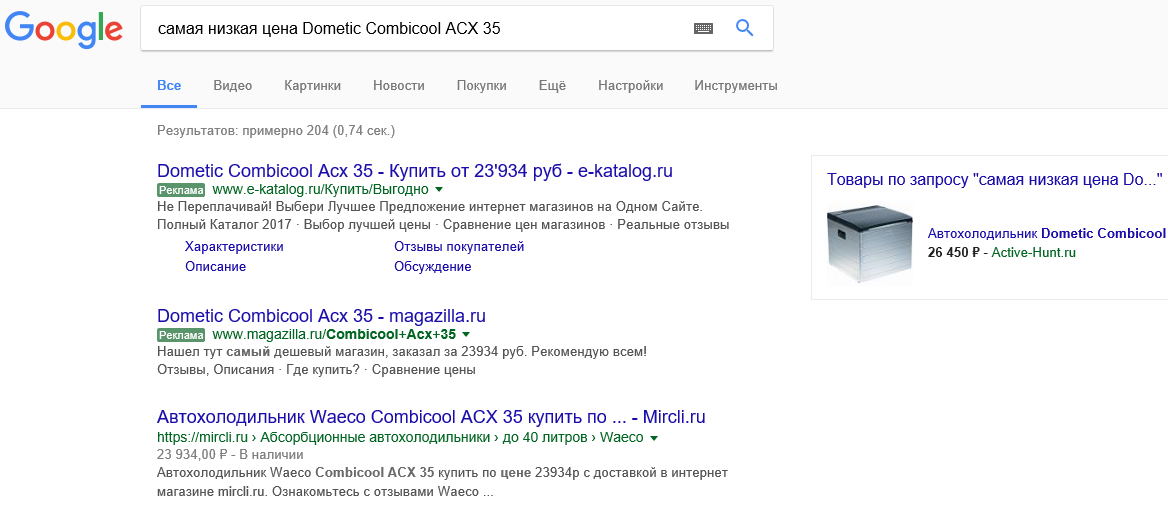Open the Инструменты search tools
The width and height of the screenshot is (1168, 518).
pos(736,86)
